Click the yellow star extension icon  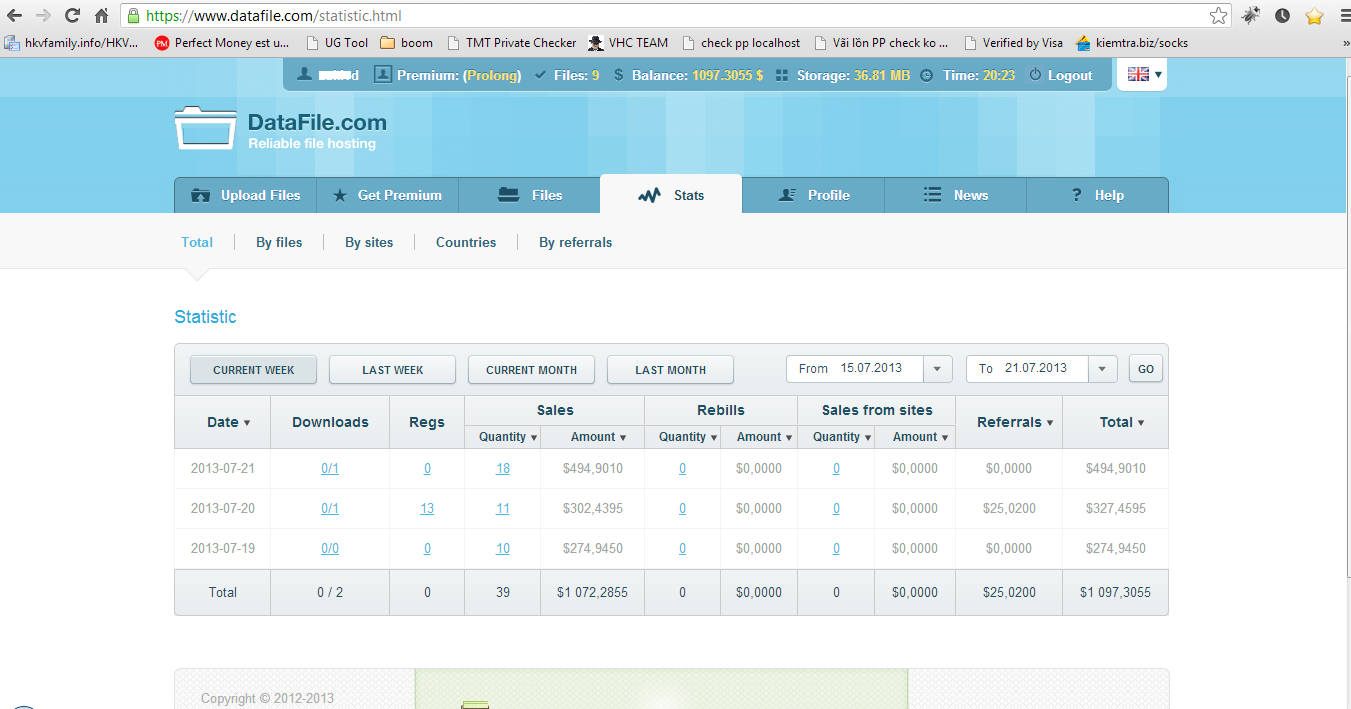coord(1313,16)
